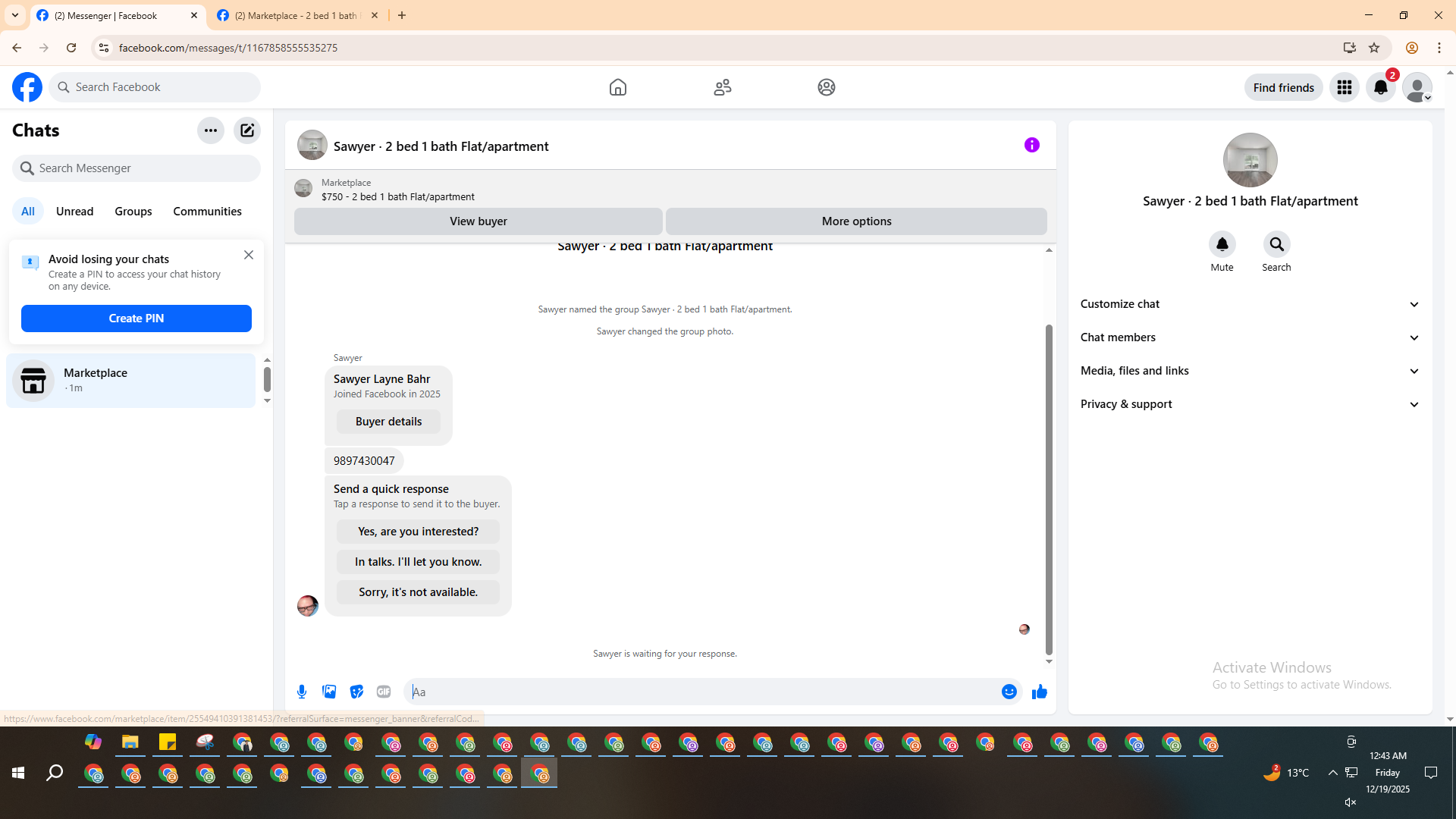Click the Create PIN button
This screenshot has height=819, width=1456.
coord(136,318)
